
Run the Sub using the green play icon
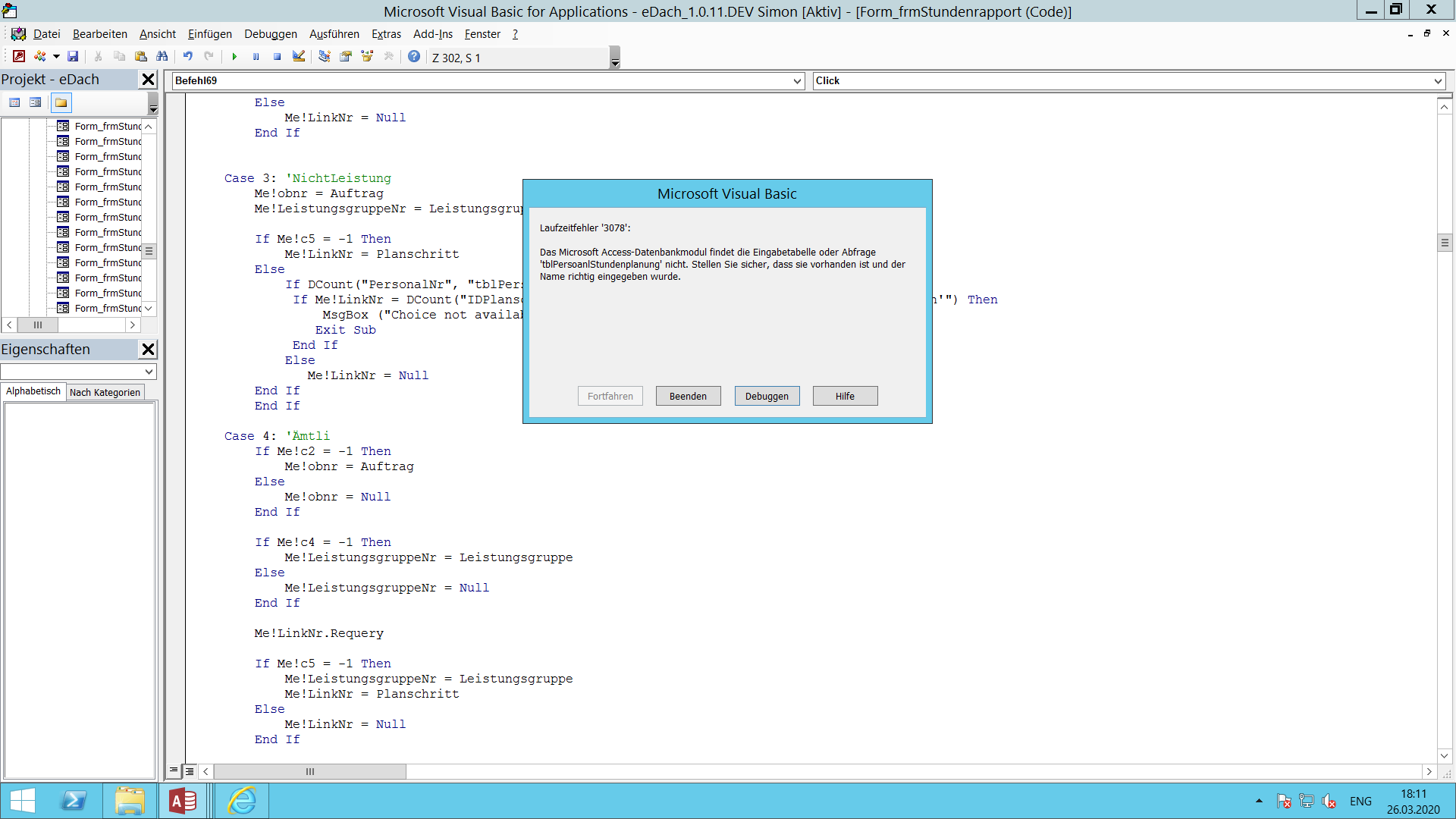pyautogui.click(x=234, y=57)
